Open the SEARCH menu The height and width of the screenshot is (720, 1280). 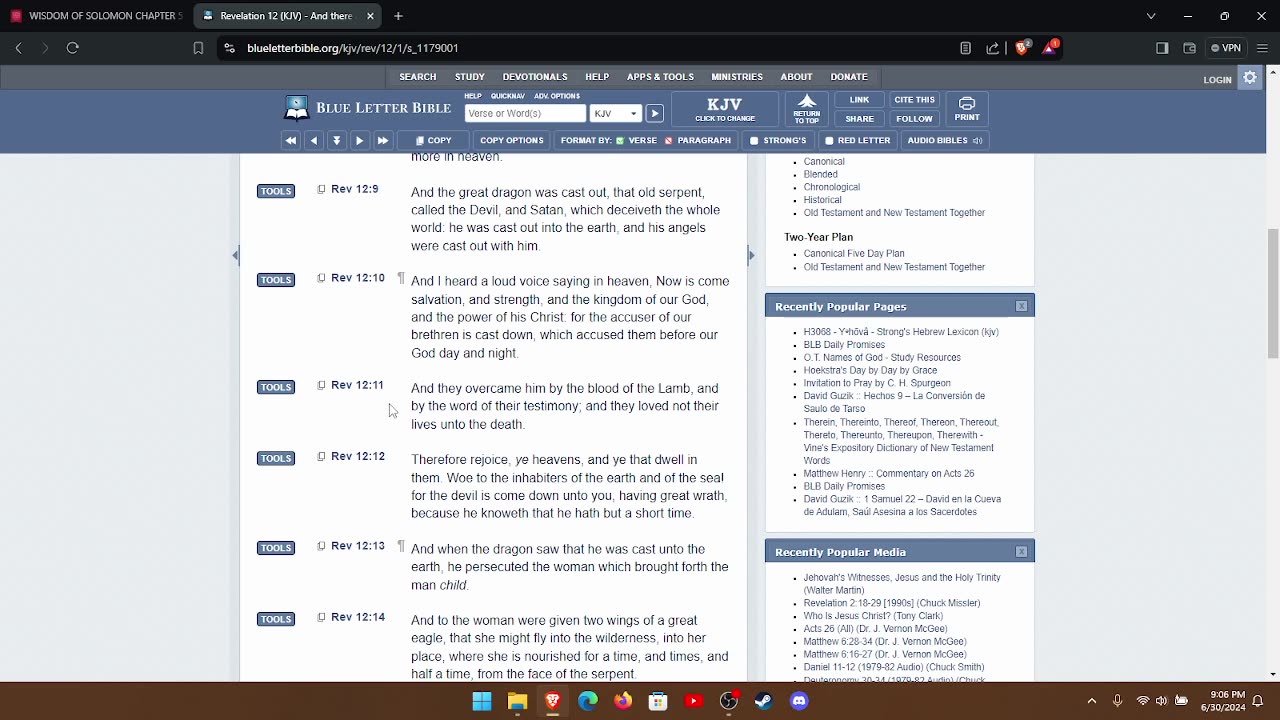(x=418, y=77)
